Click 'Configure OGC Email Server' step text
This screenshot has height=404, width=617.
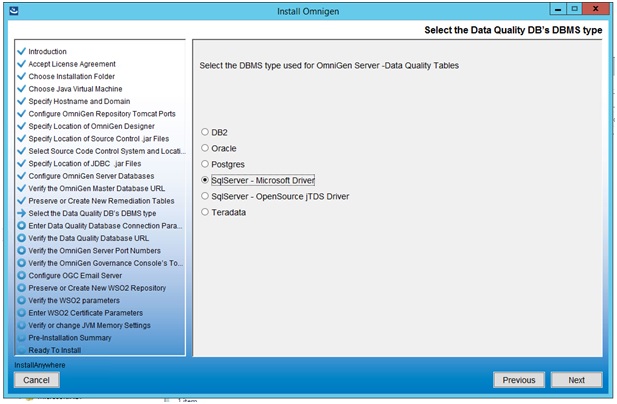[x=75, y=276]
